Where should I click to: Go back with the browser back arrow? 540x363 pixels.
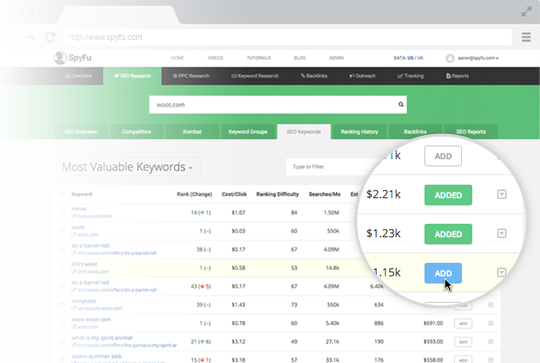point(11,37)
